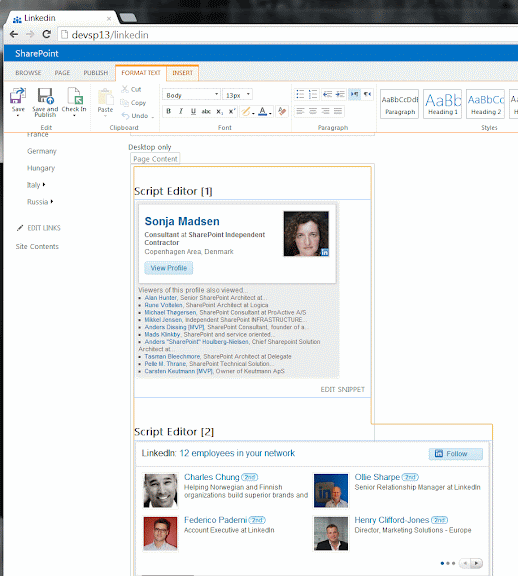Set left-to-right text direction

click(354, 94)
